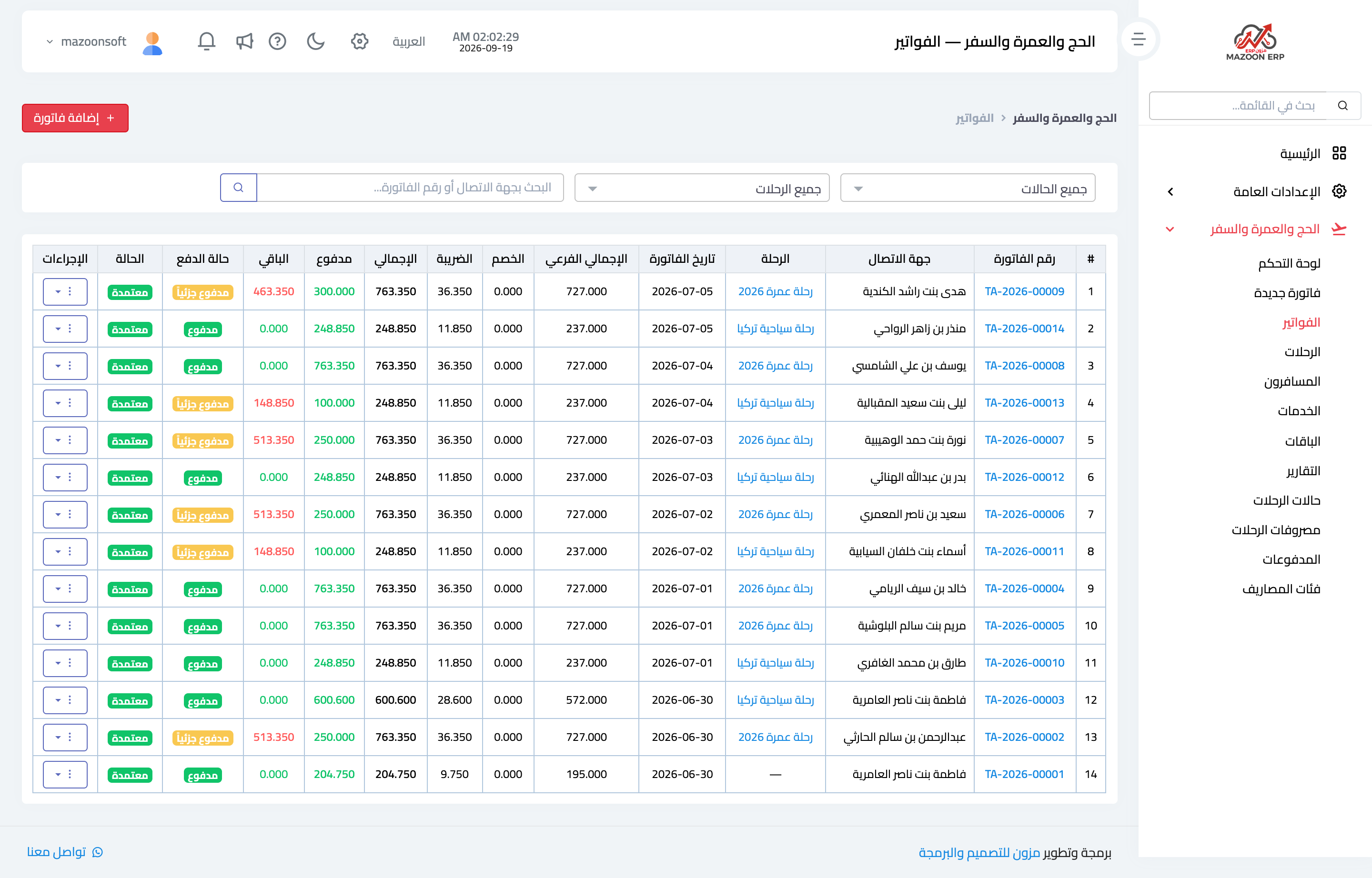Click remaining amount 463.350 for TA-2026-00009
The width and height of the screenshot is (1372, 878).
(274, 291)
